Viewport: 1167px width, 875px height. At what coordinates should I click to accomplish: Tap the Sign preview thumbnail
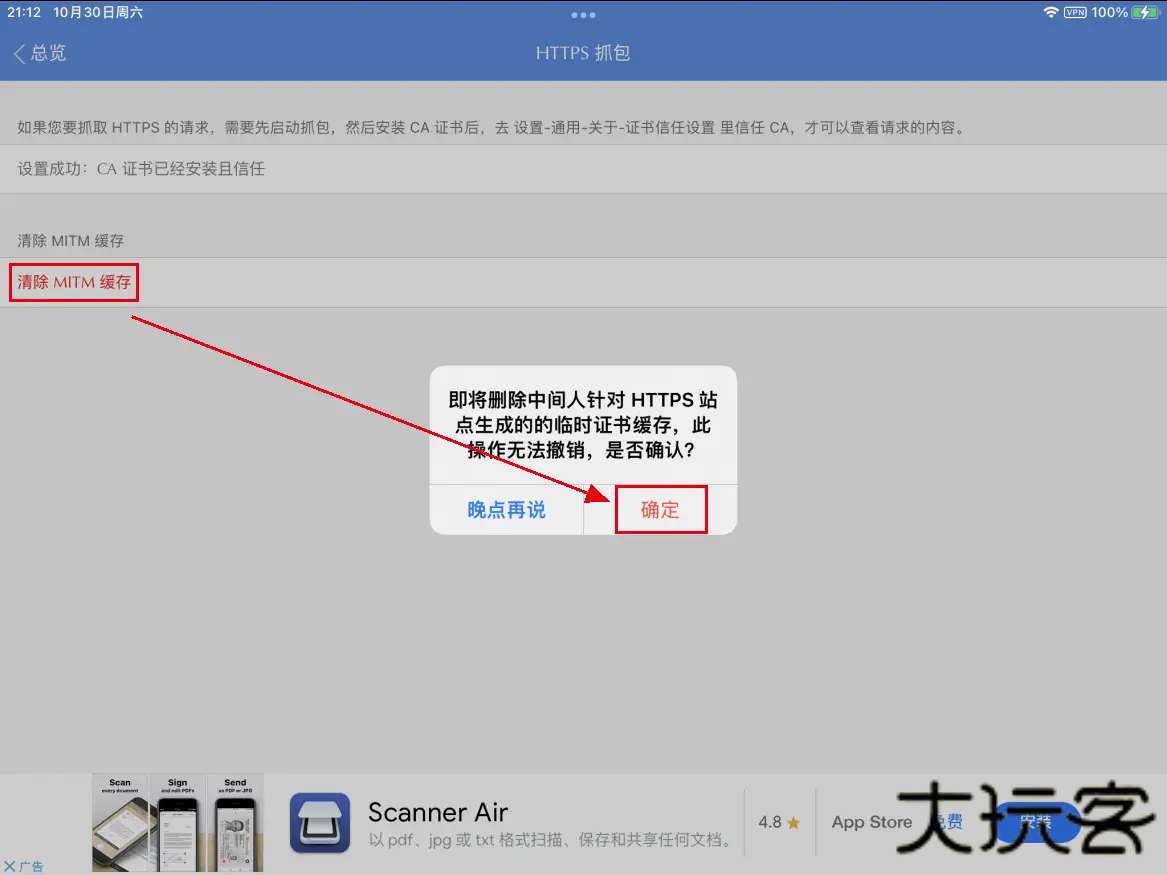pos(177,824)
